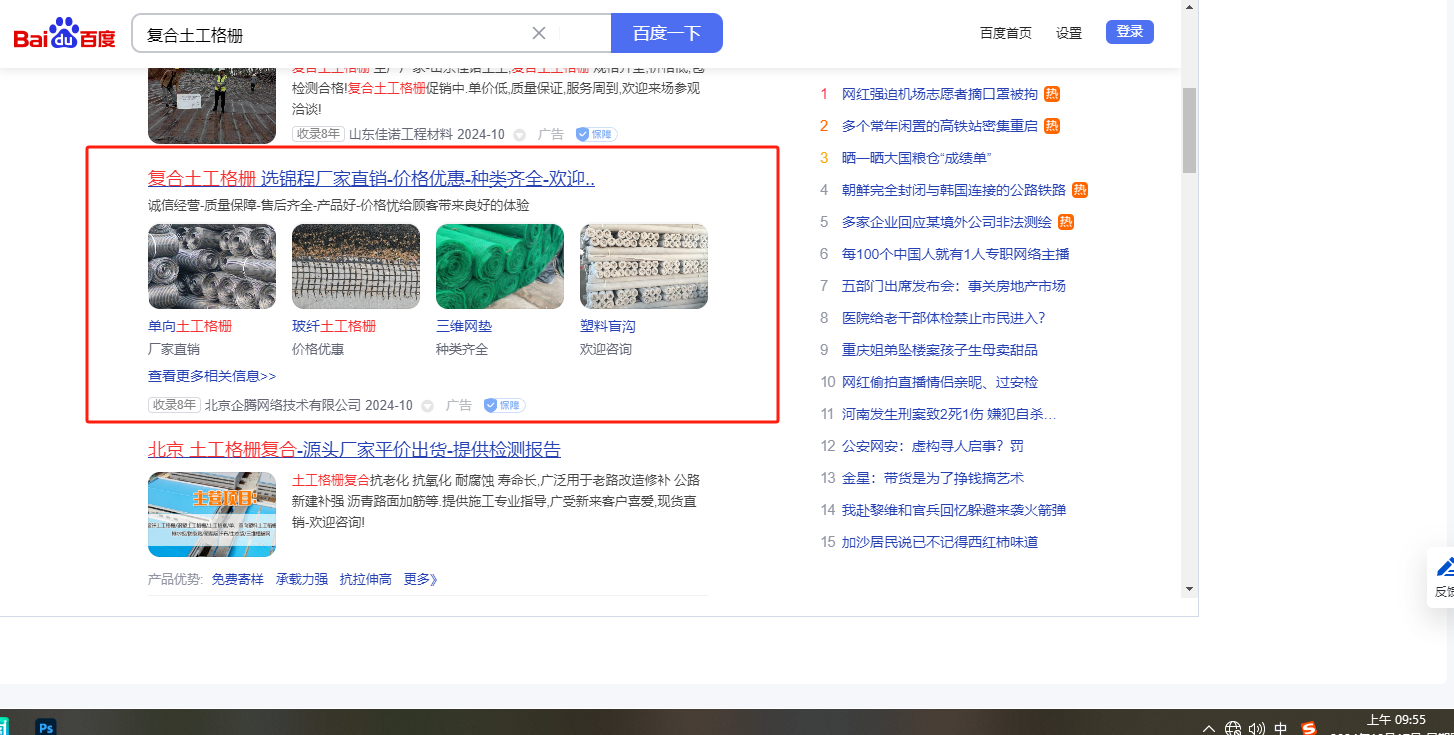The image size is (1454, 735).
Task: Click the thumbnail of the 山东佳诺工程材料 result
Action: coord(212,105)
